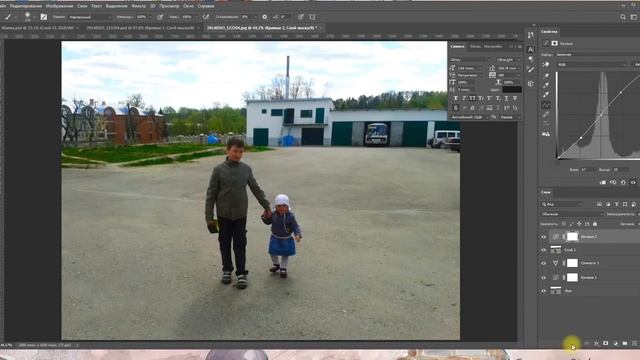Click the lower curve control point
This screenshot has width=640, height=360.
tap(581, 138)
